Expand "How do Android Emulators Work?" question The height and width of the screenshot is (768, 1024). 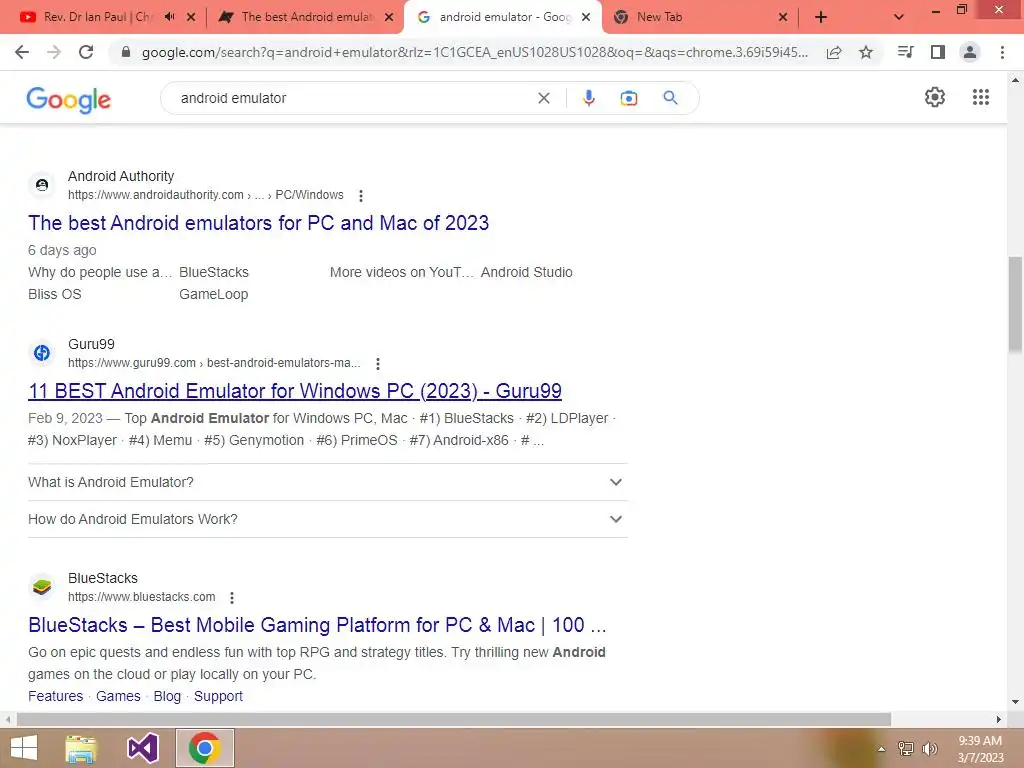pyautogui.click(x=328, y=519)
